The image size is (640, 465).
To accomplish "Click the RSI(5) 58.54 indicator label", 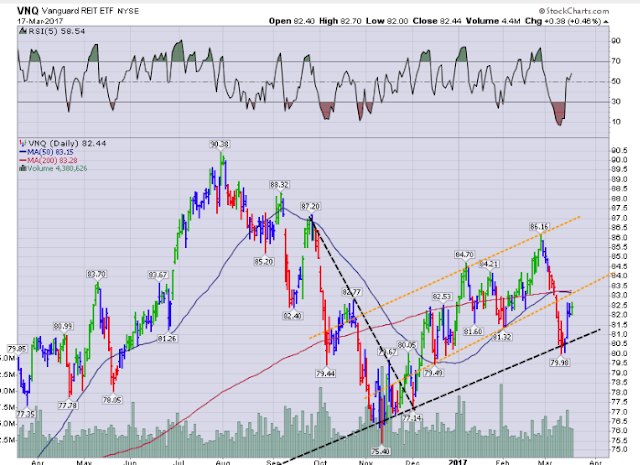I will click(x=56, y=31).
